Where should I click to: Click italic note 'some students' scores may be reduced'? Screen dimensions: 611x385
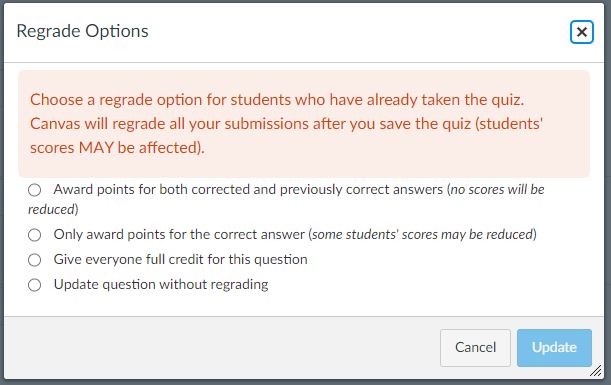click(x=422, y=235)
